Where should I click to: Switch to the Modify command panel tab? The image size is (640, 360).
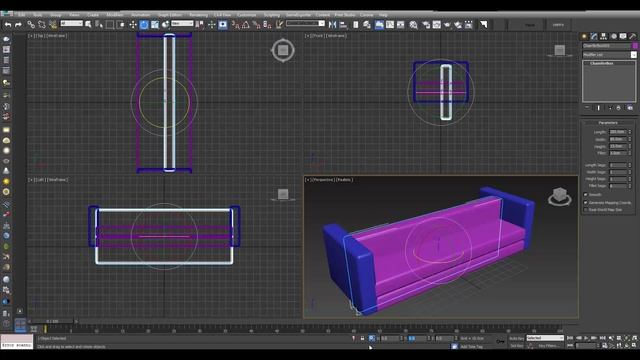click(x=594, y=36)
